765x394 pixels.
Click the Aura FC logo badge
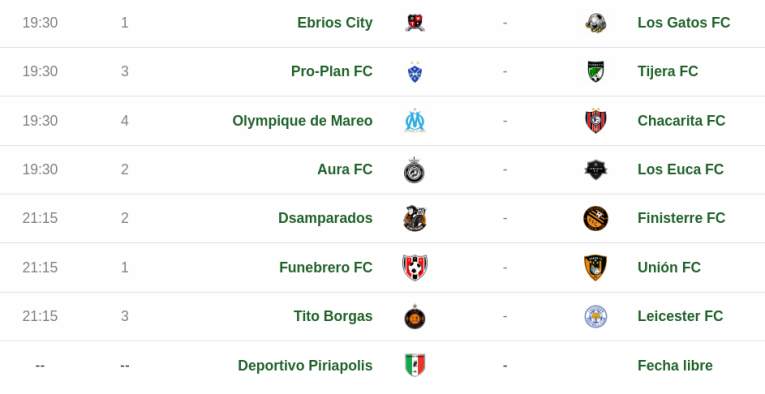(x=414, y=170)
